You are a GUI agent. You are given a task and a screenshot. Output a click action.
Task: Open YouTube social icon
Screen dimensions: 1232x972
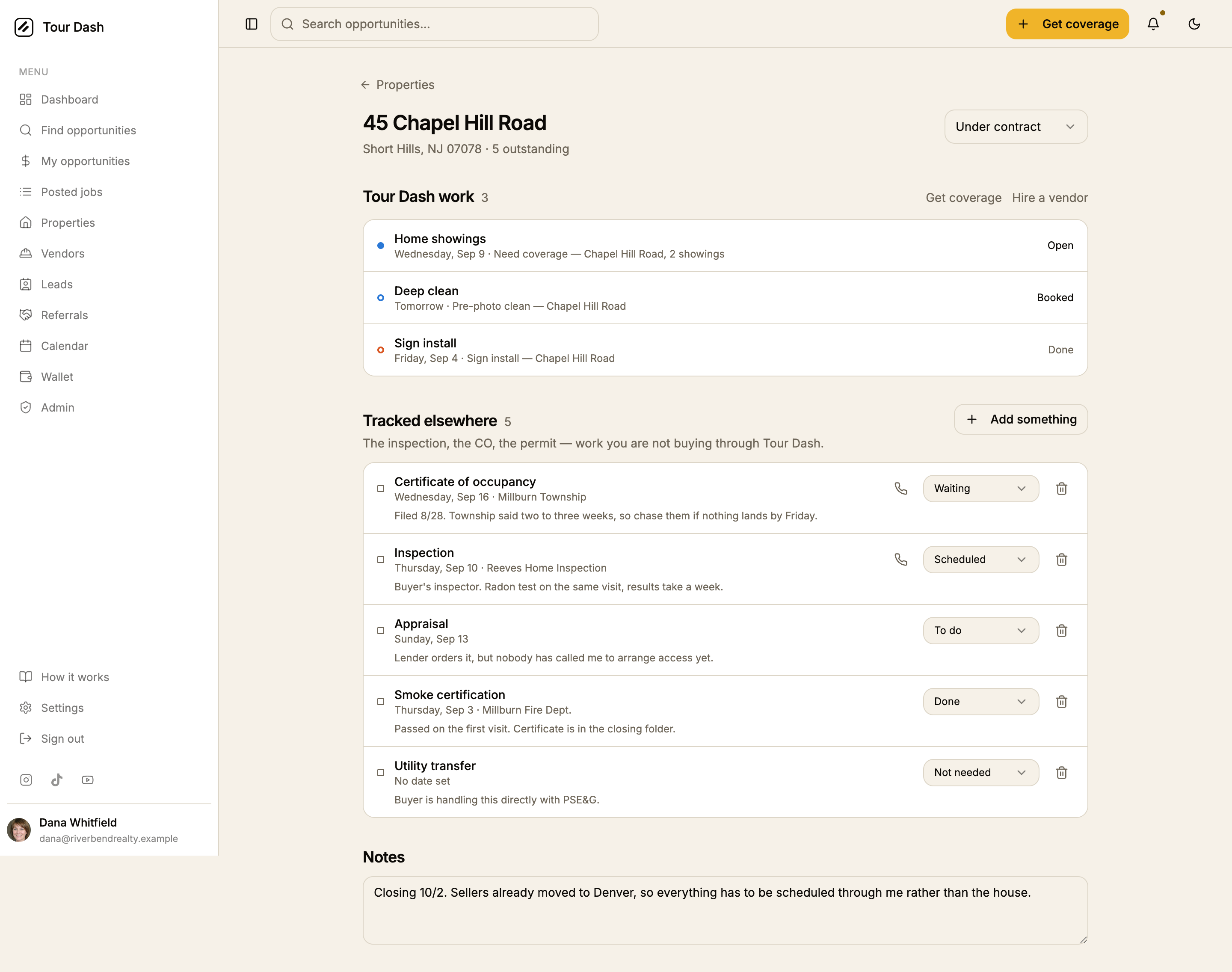pos(88,779)
